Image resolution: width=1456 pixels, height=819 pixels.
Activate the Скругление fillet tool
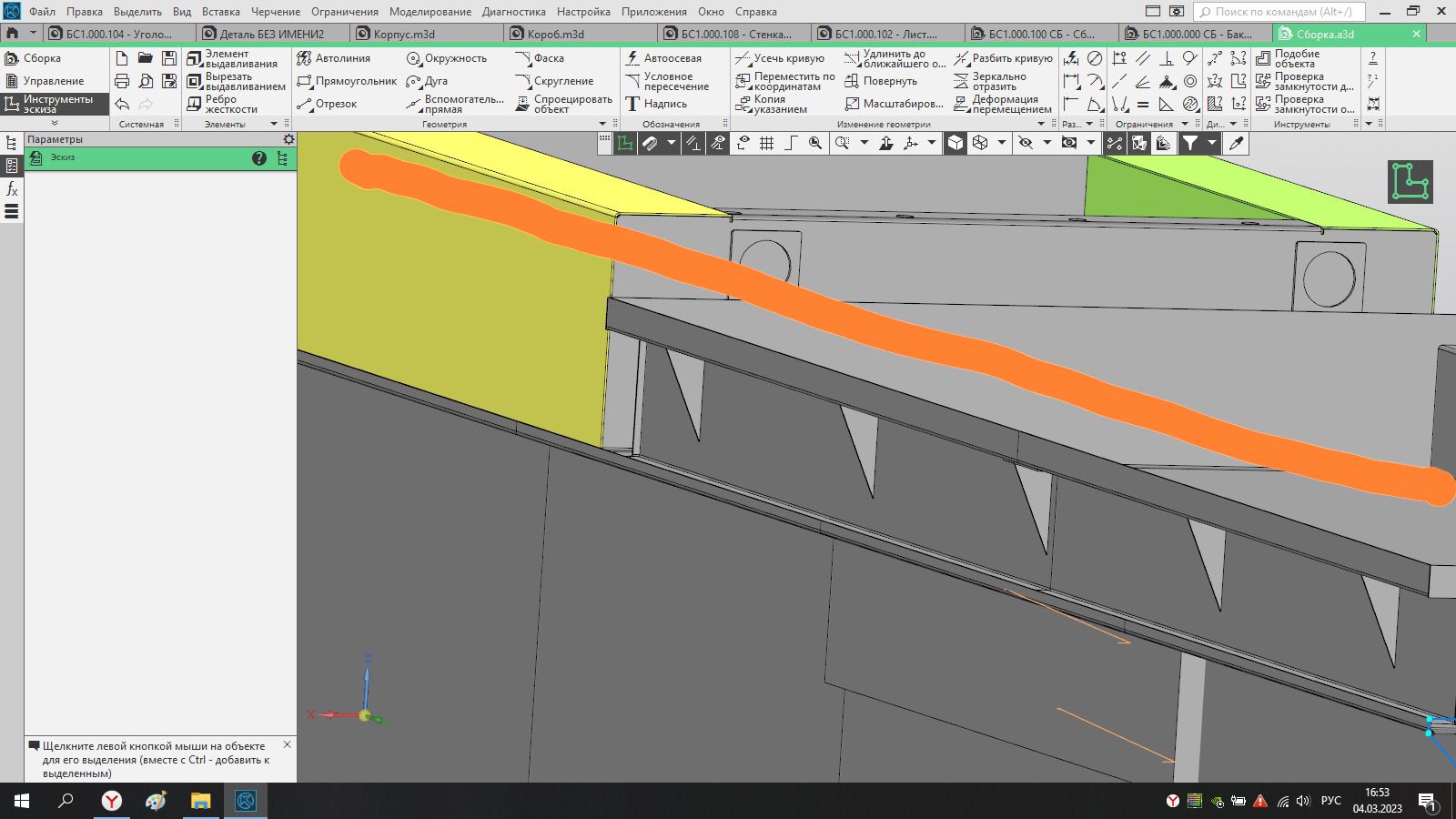(554, 81)
